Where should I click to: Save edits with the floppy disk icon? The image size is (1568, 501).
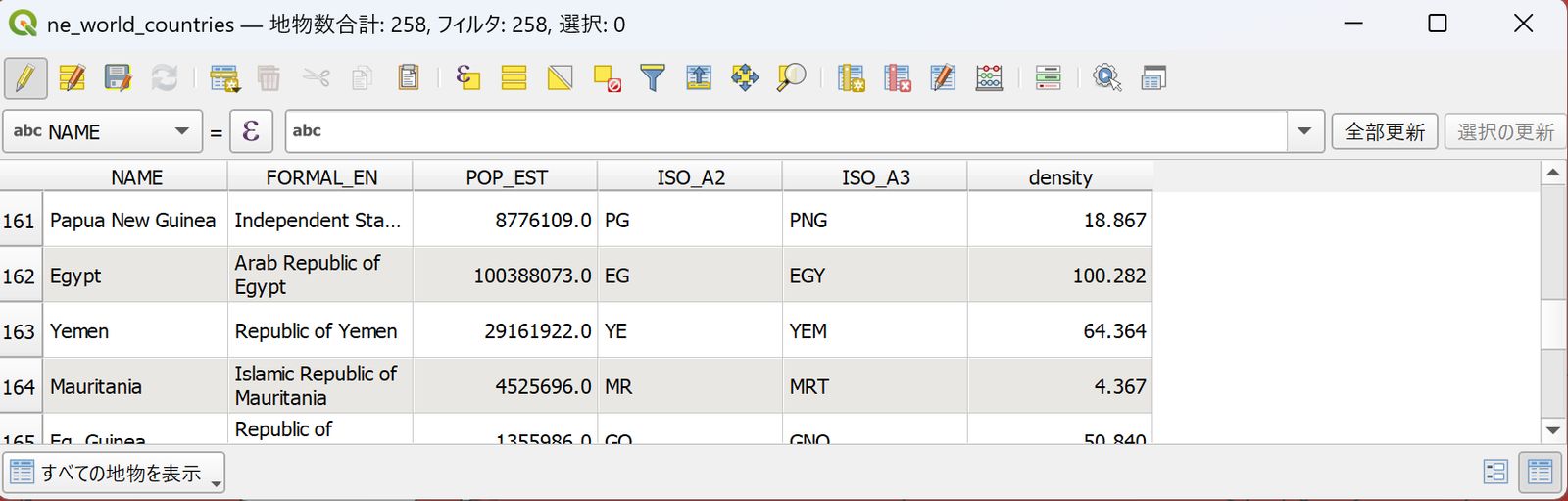point(118,77)
